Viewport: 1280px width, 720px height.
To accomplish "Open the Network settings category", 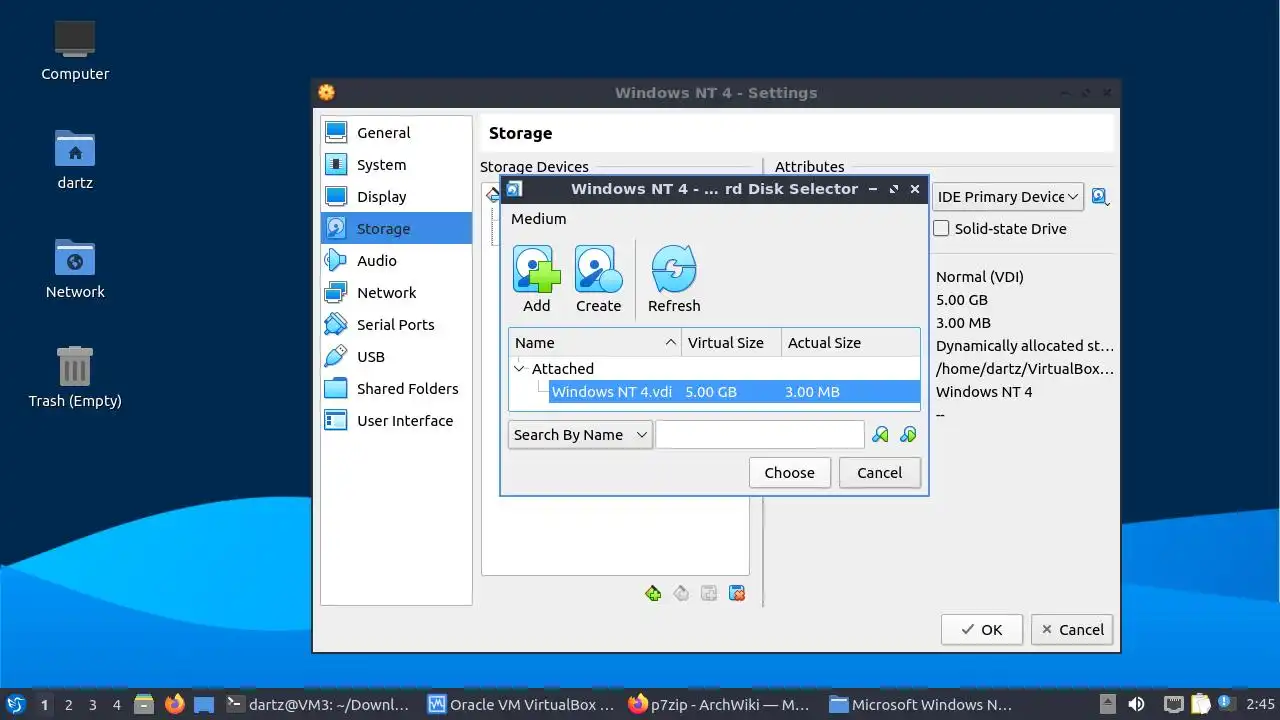I will (396, 292).
